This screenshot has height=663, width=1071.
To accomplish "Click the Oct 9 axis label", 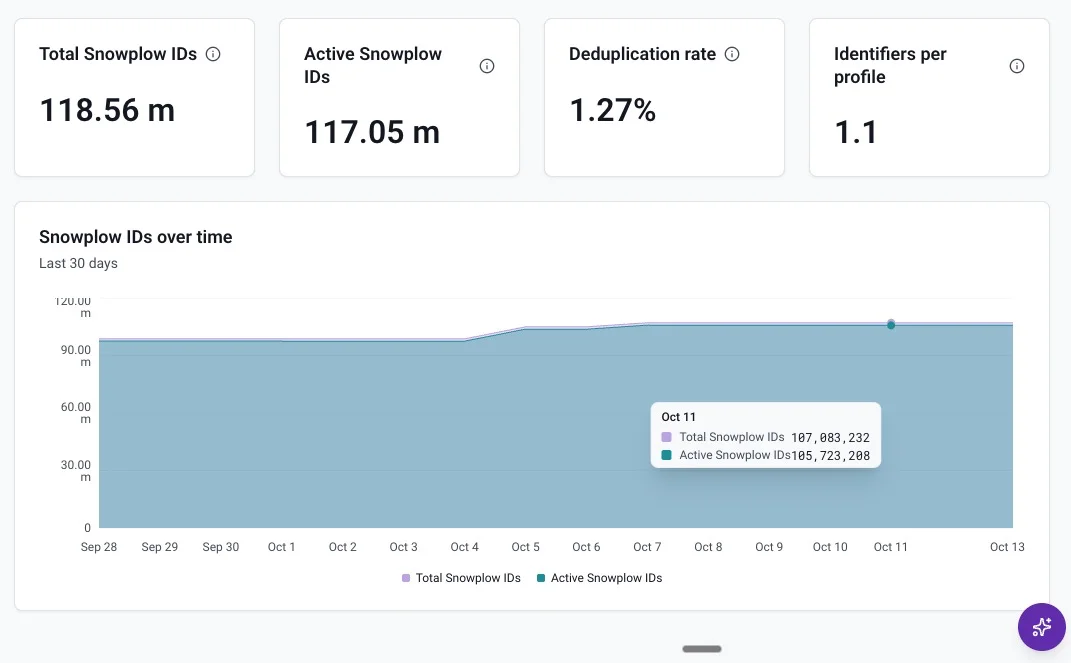I will pos(769,547).
